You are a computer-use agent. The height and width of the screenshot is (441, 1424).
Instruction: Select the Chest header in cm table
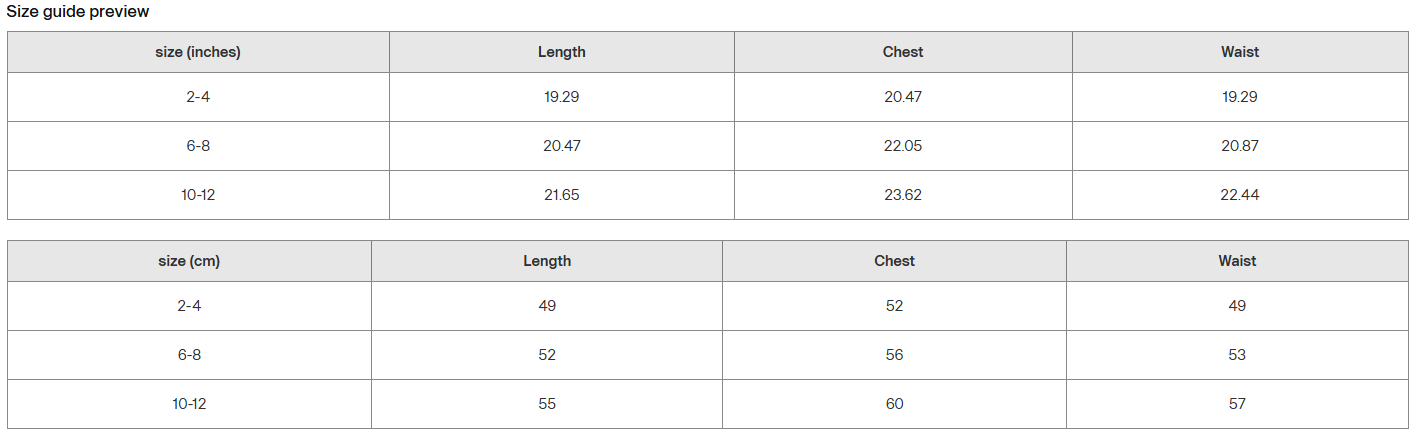pos(894,261)
